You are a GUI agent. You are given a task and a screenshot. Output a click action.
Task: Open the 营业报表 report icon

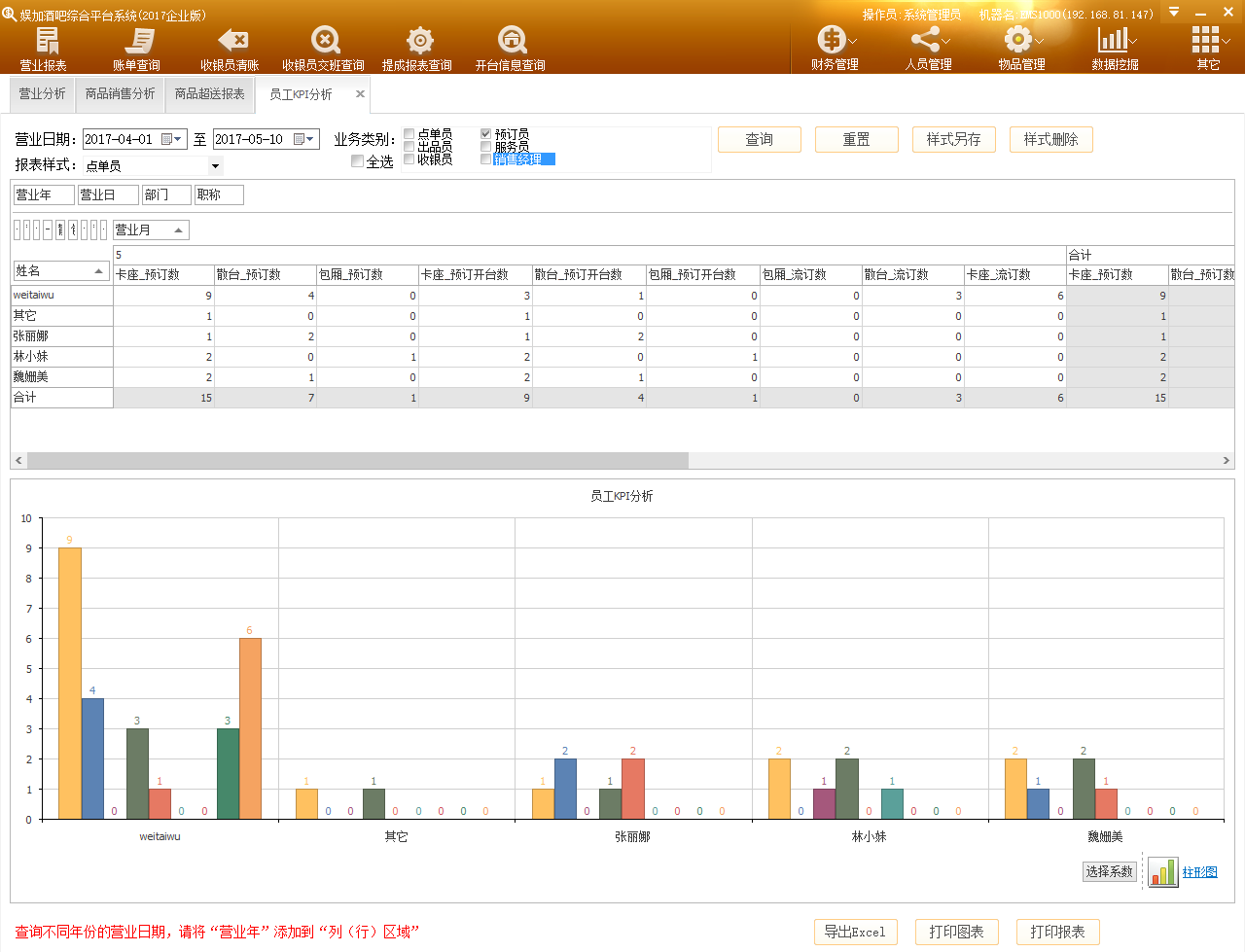(45, 49)
